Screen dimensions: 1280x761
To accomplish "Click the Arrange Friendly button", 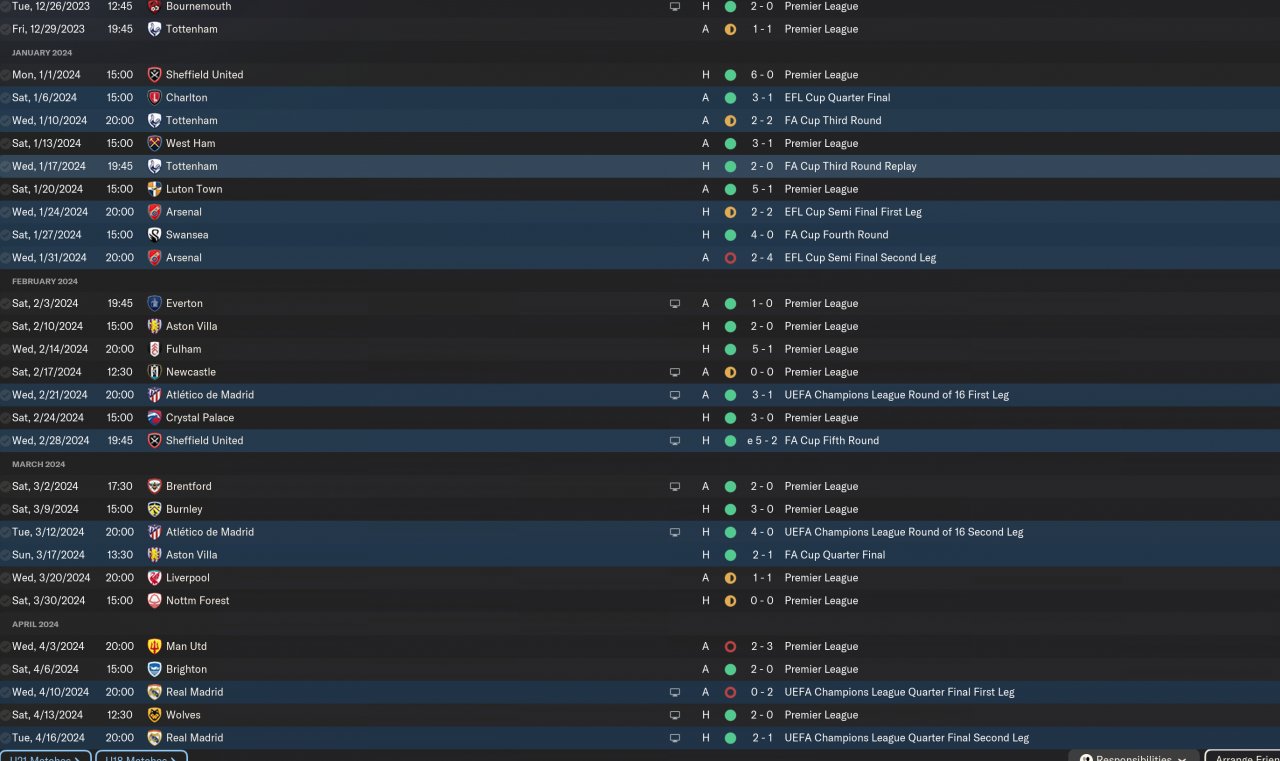I will pyautogui.click(x=1245, y=757).
